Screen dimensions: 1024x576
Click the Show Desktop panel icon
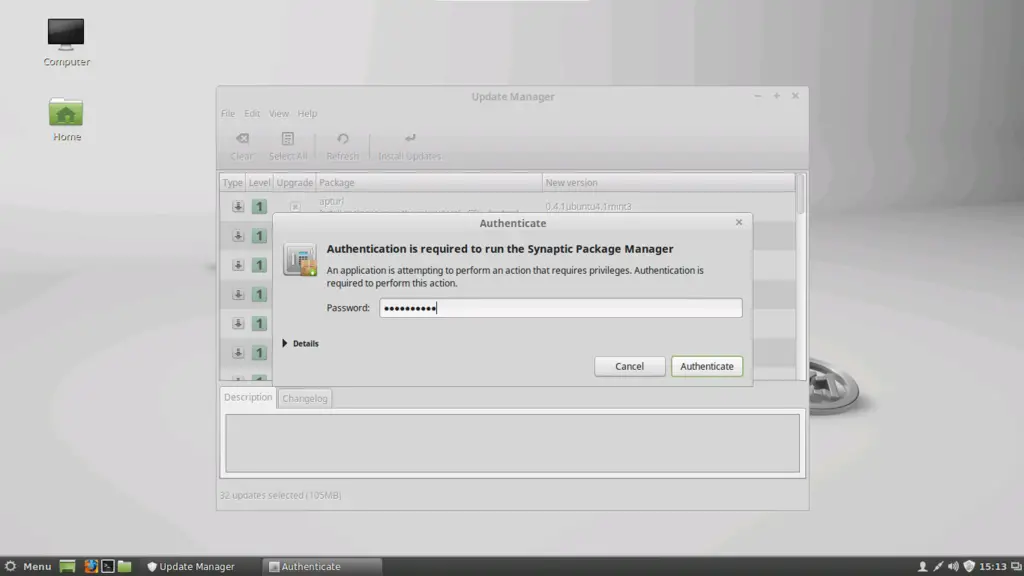pos(67,566)
